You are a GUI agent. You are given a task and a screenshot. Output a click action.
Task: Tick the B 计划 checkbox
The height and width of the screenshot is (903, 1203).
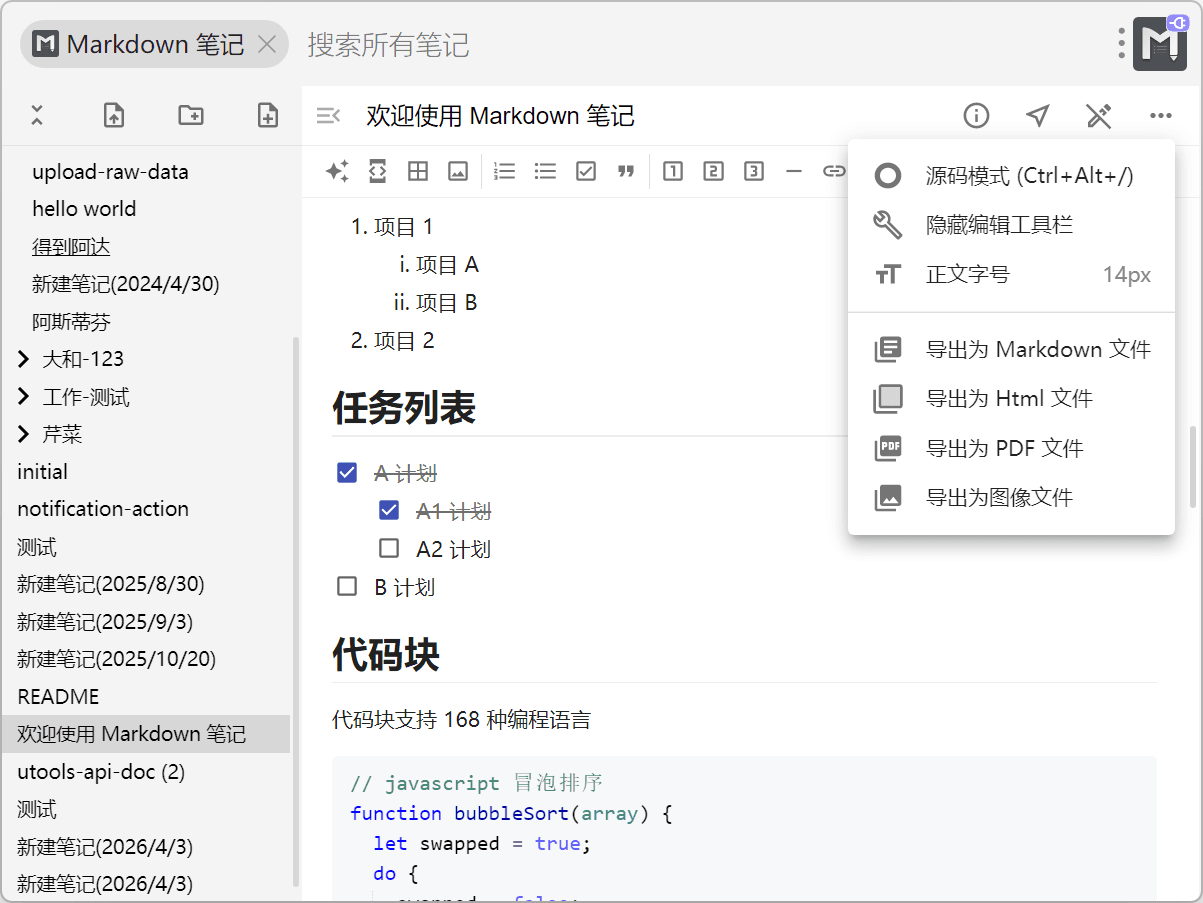click(x=347, y=586)
